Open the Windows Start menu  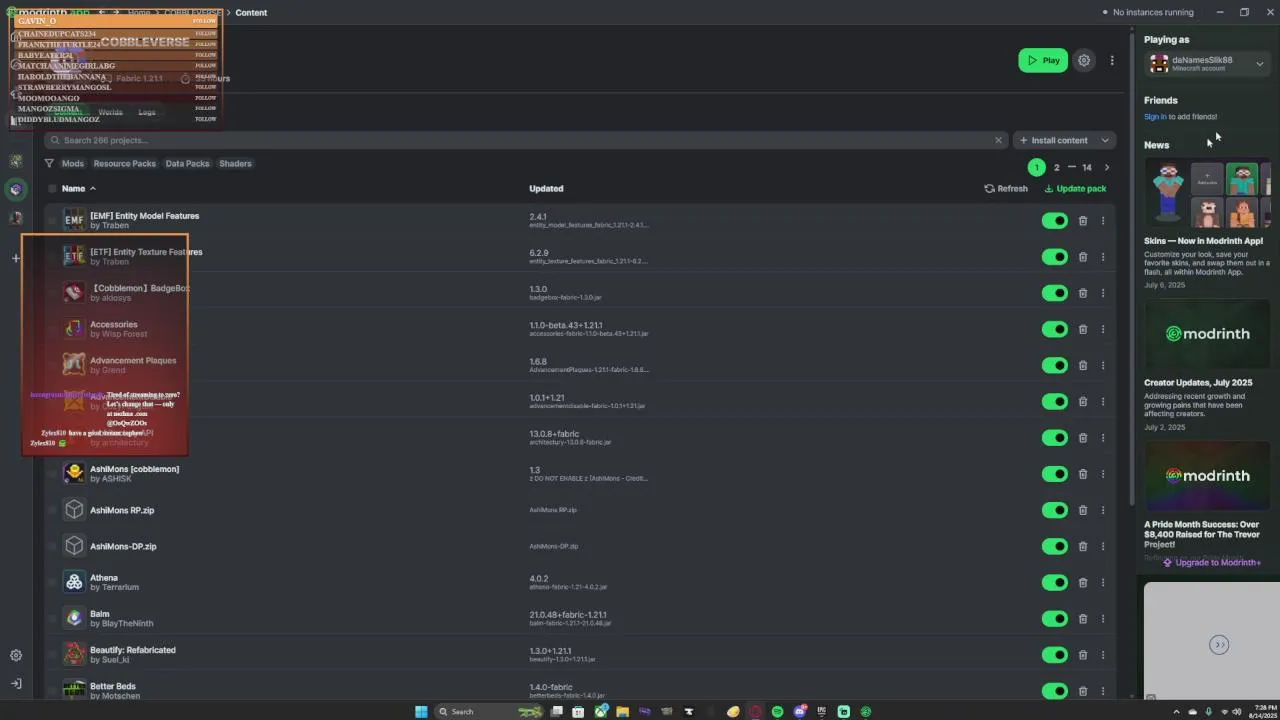pyautogui.click(x=421, y=712)
